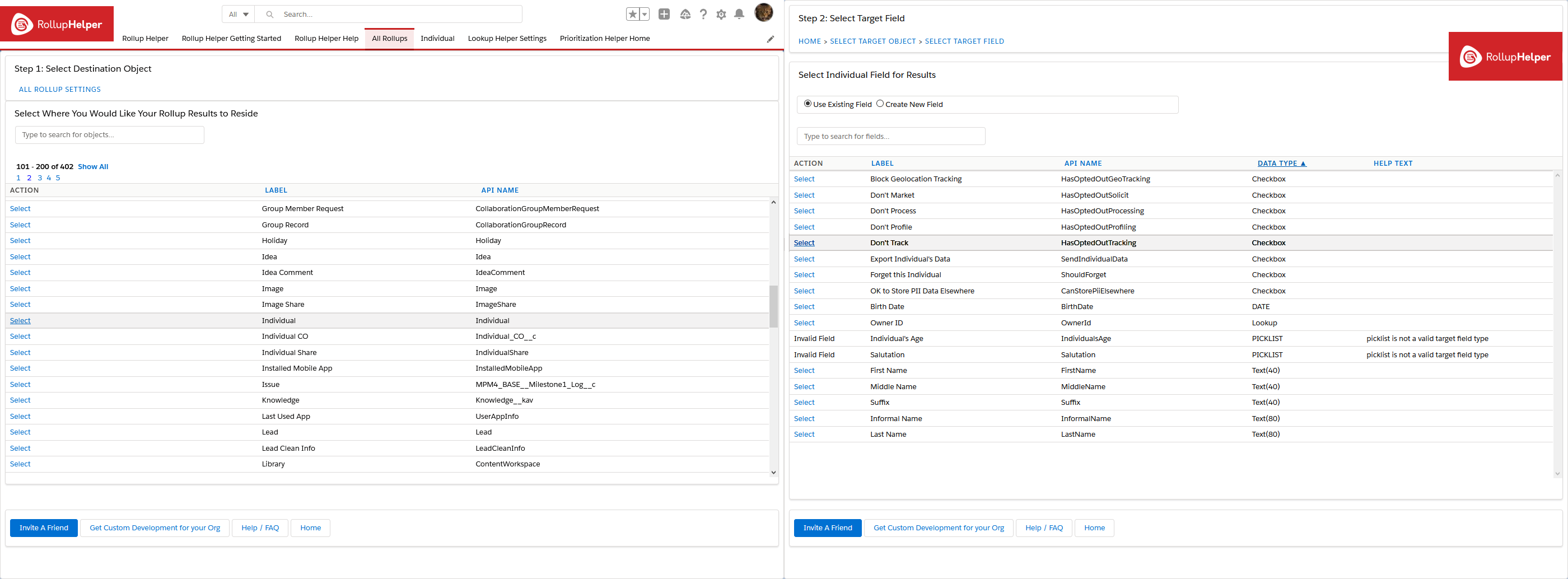This screenshot has height=579, width=1568.
Task: Select the Last Name field
Action: pyautogui.click(x=804, y=435)
